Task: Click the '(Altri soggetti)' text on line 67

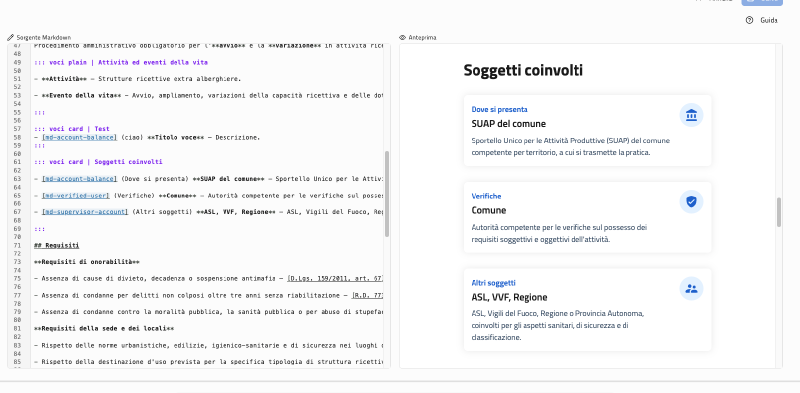Action: point(162,212)
